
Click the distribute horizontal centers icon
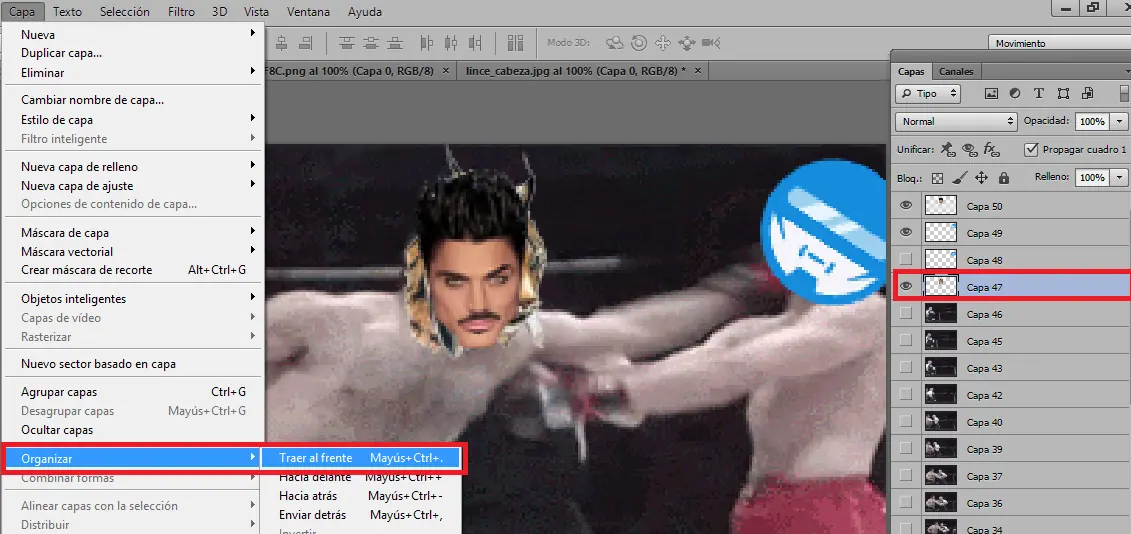[451, 43]
